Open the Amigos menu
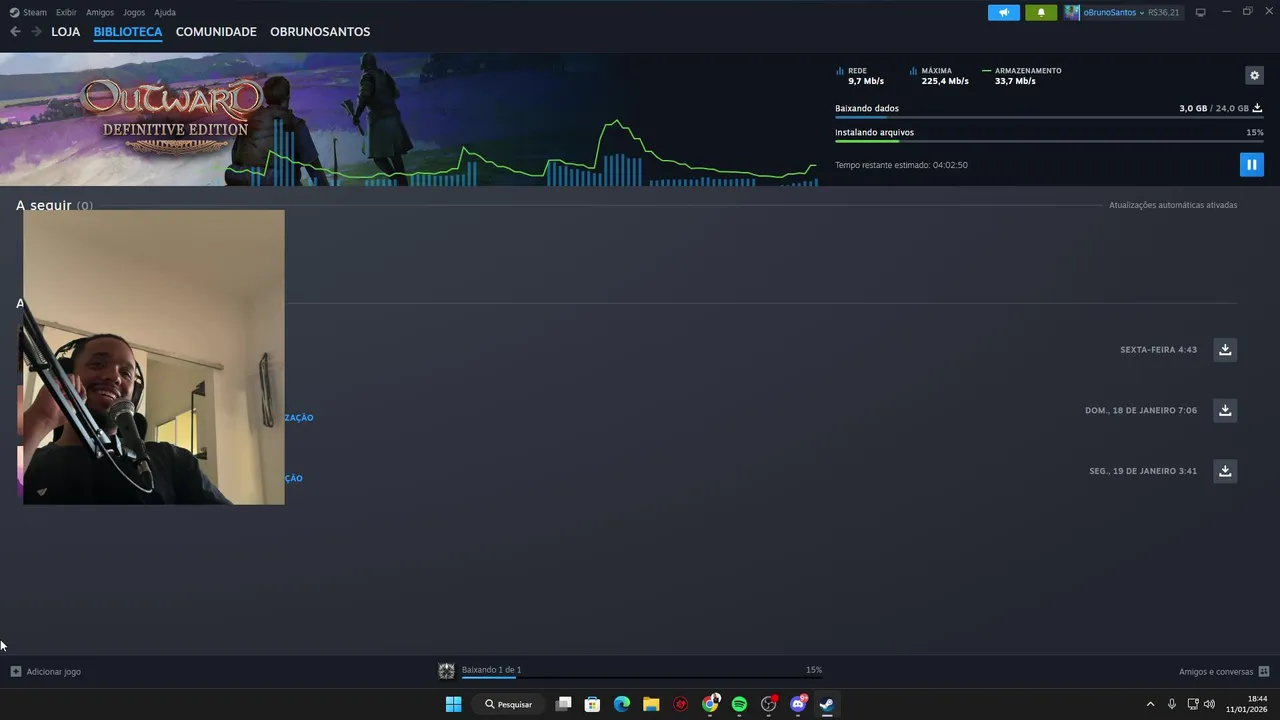Image resolution: width=1280 pixels, height=720 pixels. click(99, 12)
